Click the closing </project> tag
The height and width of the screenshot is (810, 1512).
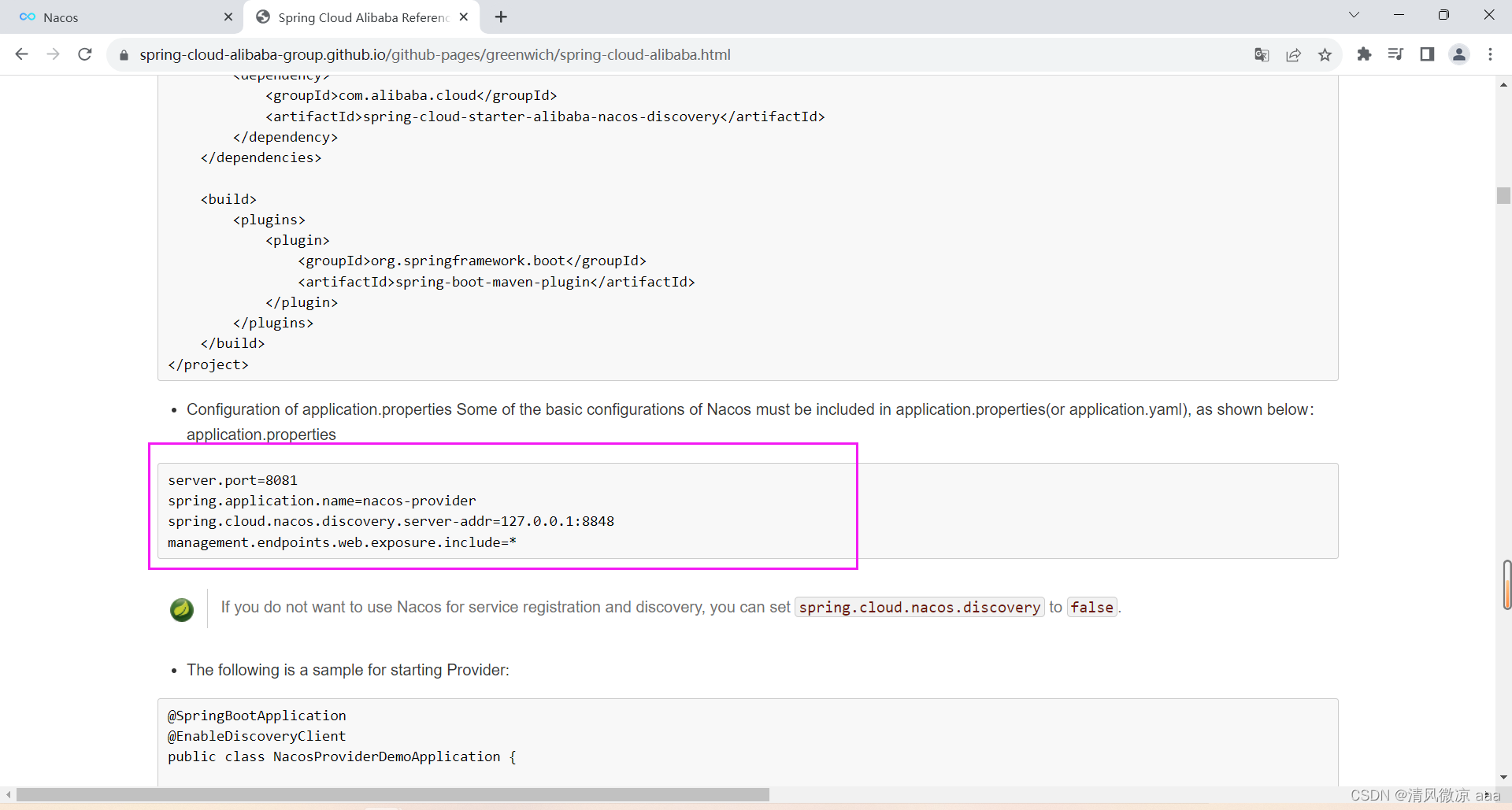click(x=208, y=364)
